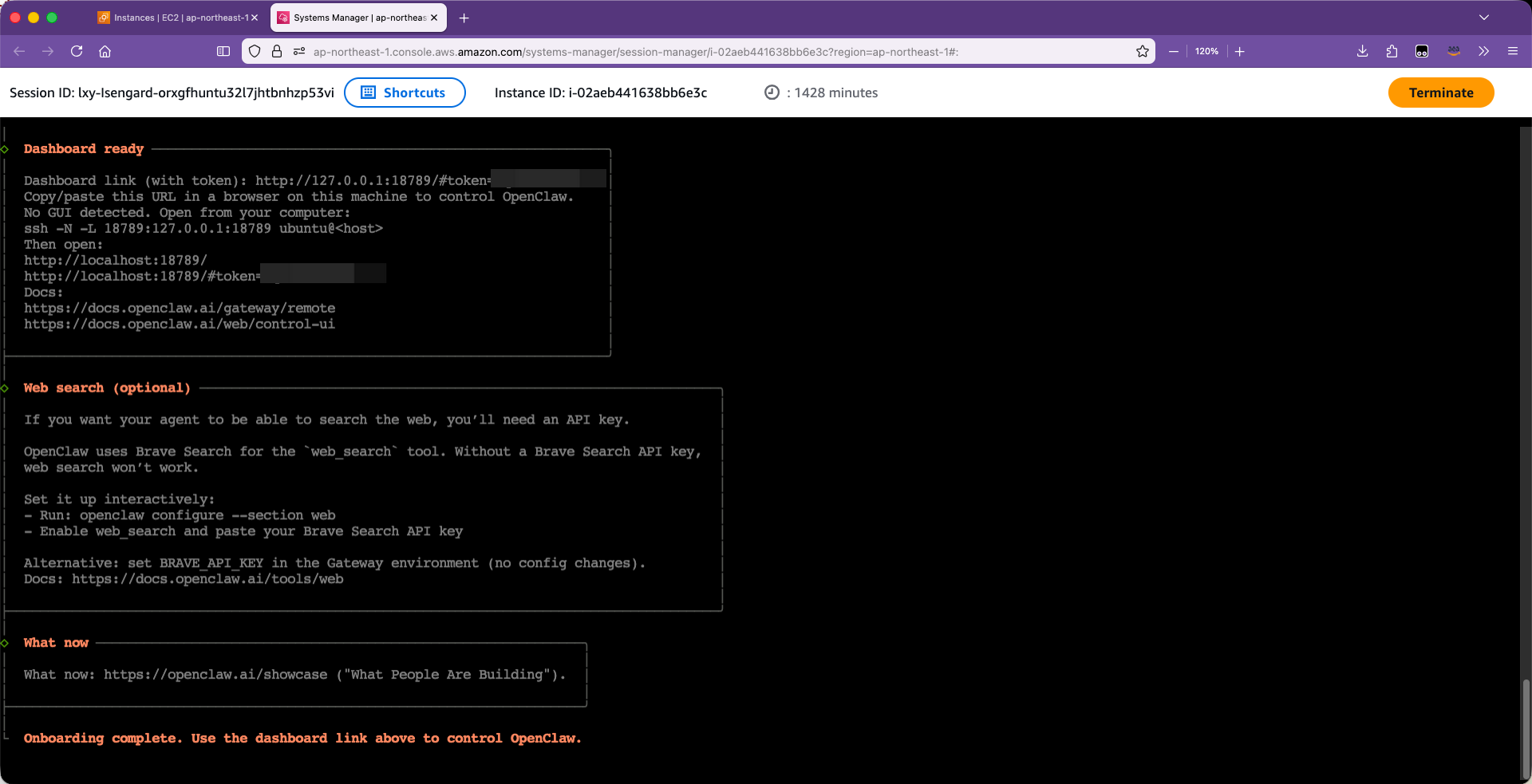This screenshot has width=1532, height=784.
Task: Show more toolbar items overflow chevron
Action: (1483, 51)
